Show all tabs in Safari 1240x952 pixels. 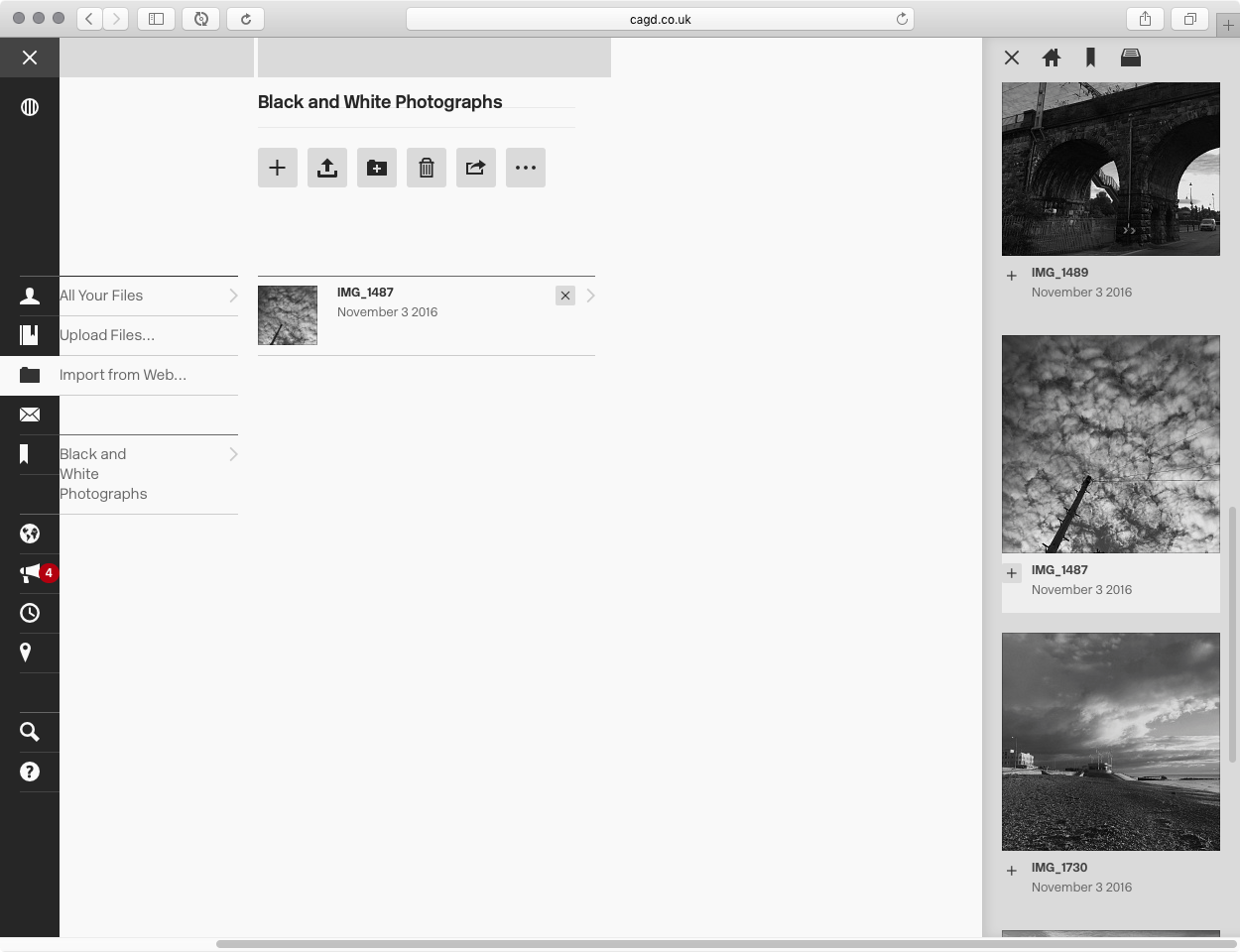pyautogui.click(x=1189, y=19)
